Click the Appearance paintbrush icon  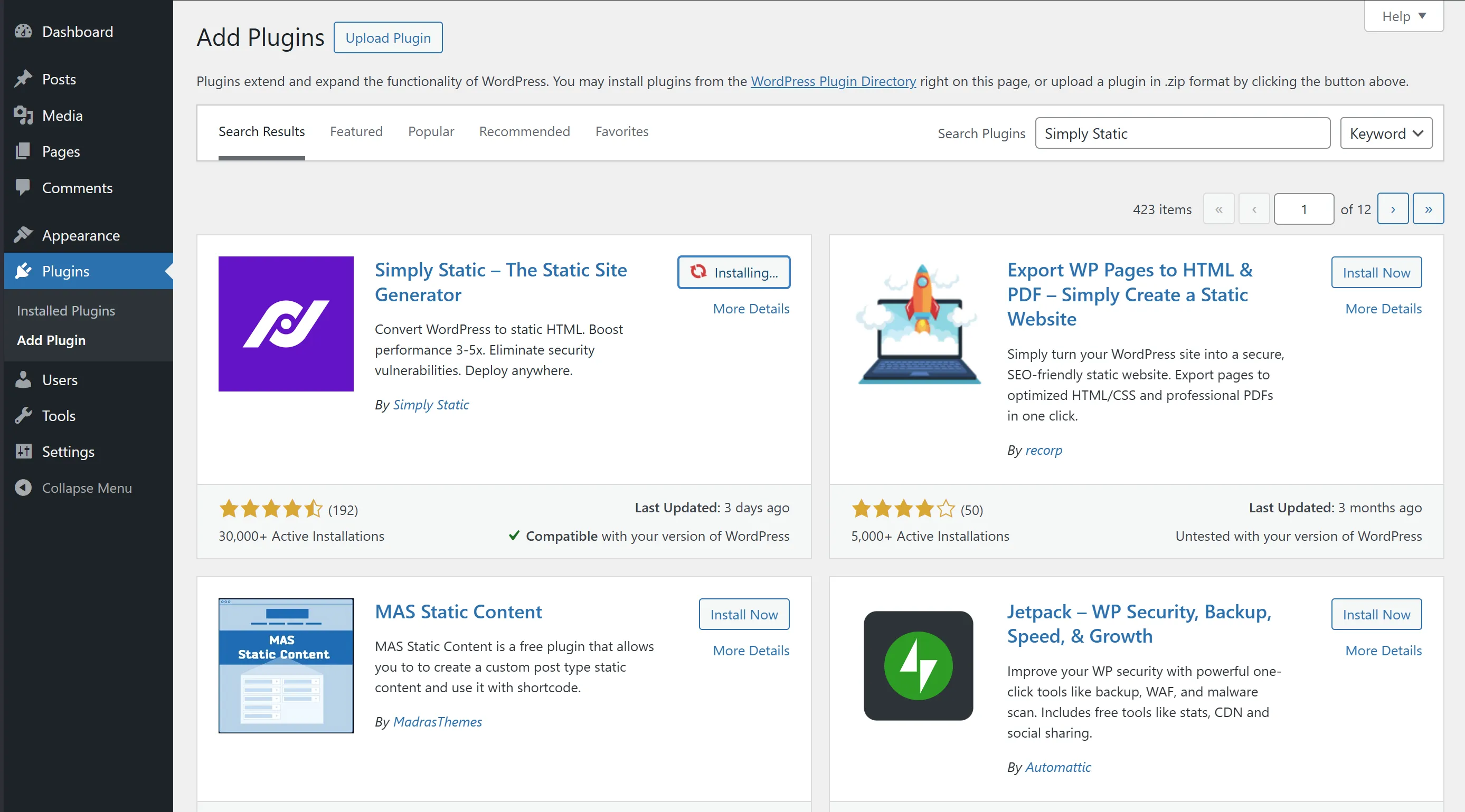tap(23, 235)
